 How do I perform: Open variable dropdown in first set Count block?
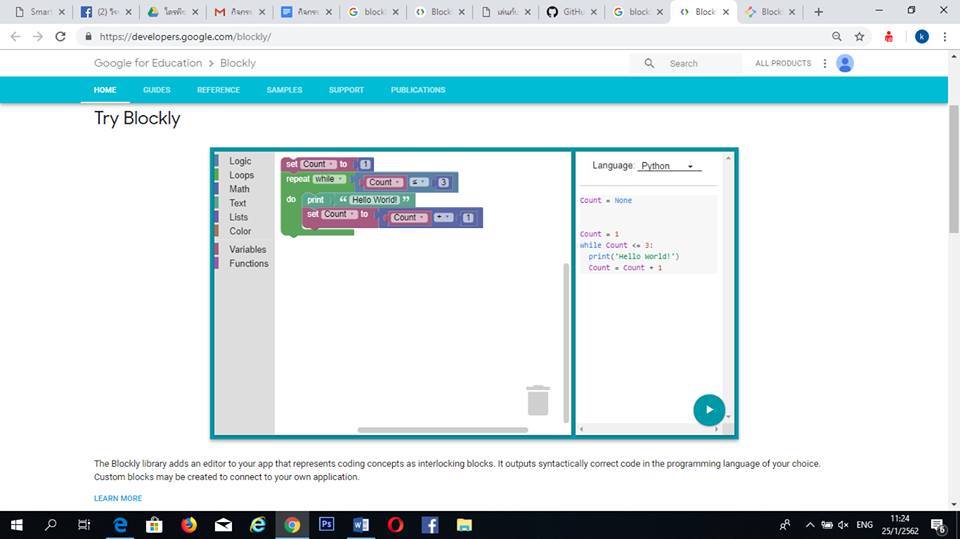tap(318, 164)
